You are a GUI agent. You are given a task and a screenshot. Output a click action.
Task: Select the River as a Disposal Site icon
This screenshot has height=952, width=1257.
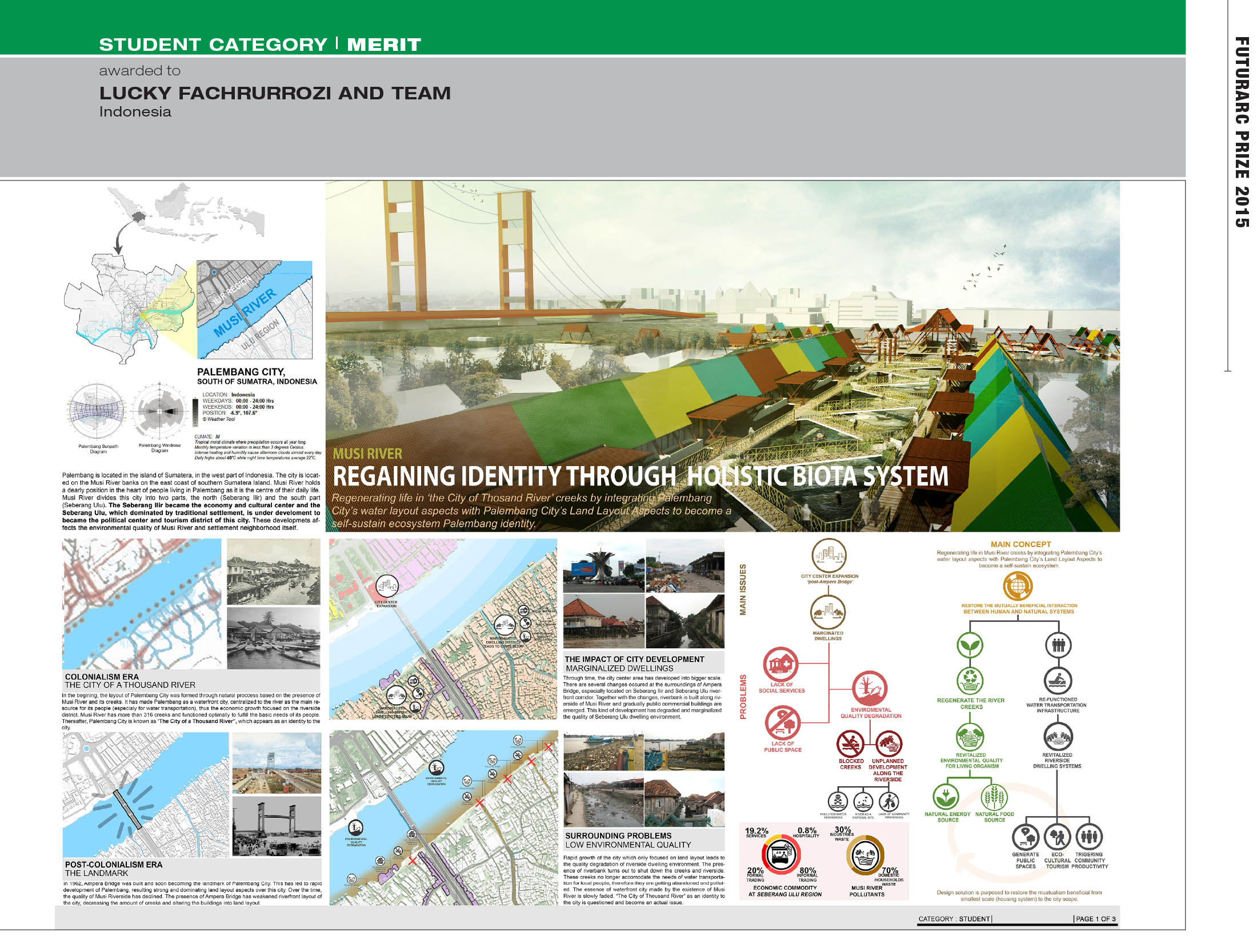point(863,801)
